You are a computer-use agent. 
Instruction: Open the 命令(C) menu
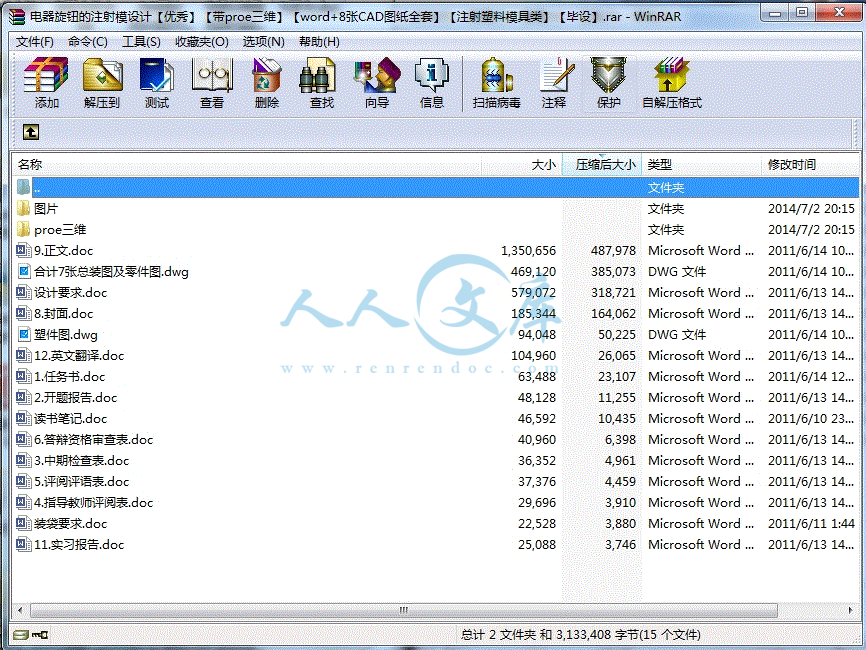[87, 41]
